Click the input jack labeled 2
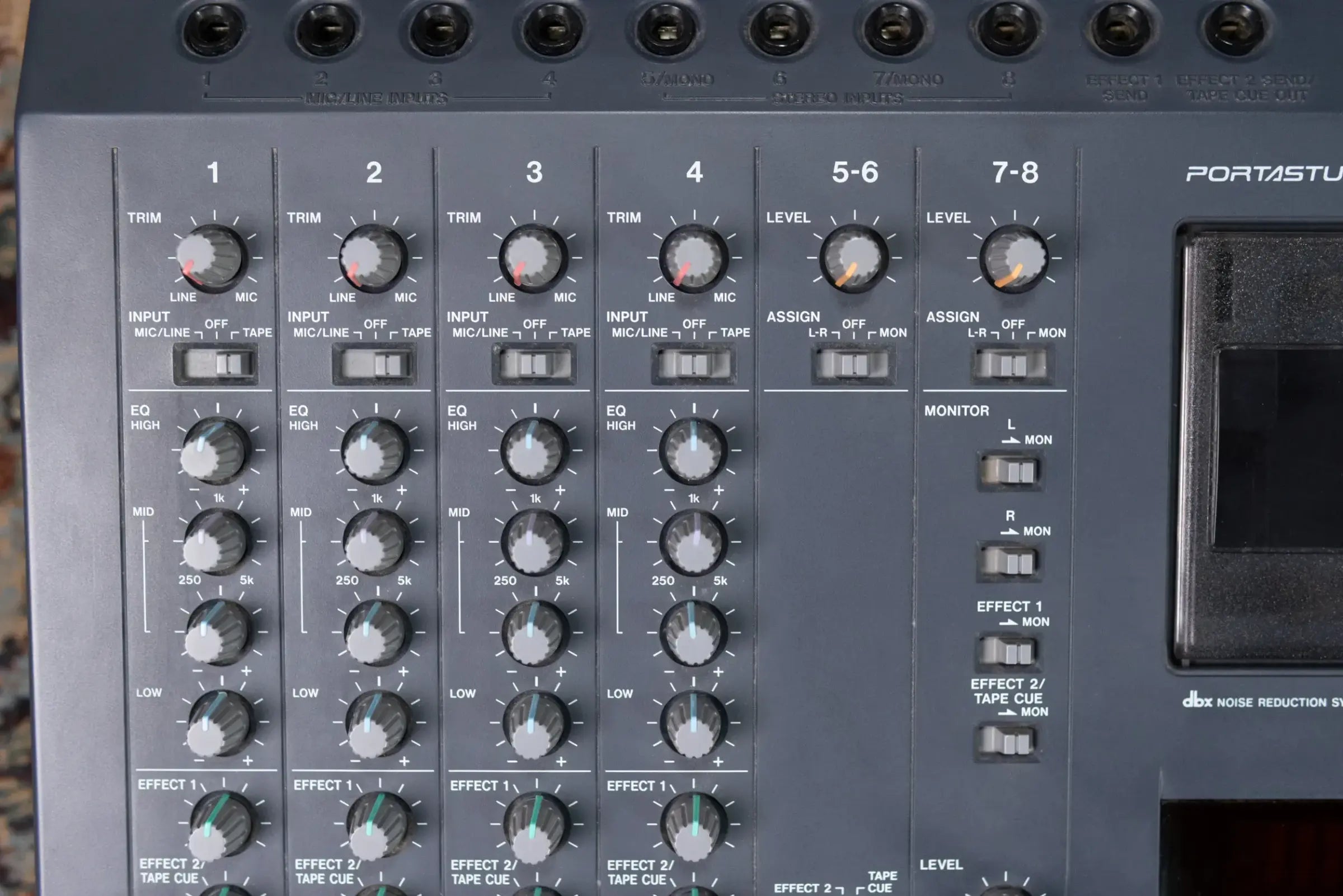The image size is (1343, 896). tap(327, 28)
